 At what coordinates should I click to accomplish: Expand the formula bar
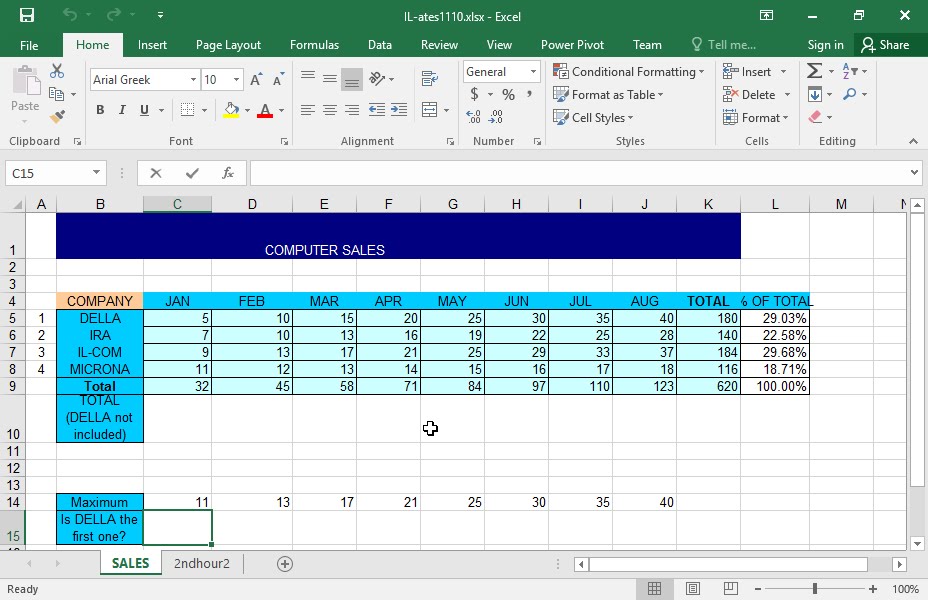pos(914,173)
